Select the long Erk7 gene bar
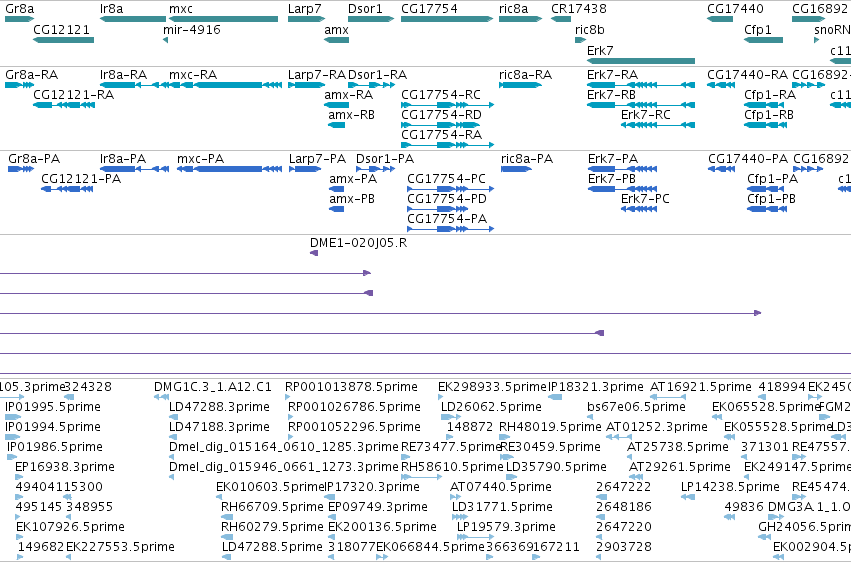This screenshot has height=562, width=851. click(x=641, y=61)
